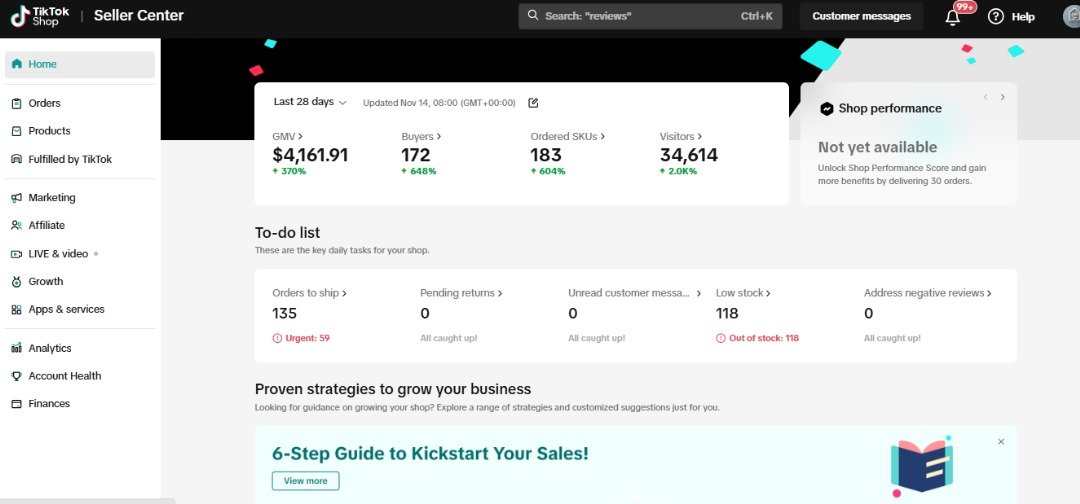The width and height of the screenshot is (1080, 504).
Task: Open the notifications bell
Action: (x=953, y=17)
